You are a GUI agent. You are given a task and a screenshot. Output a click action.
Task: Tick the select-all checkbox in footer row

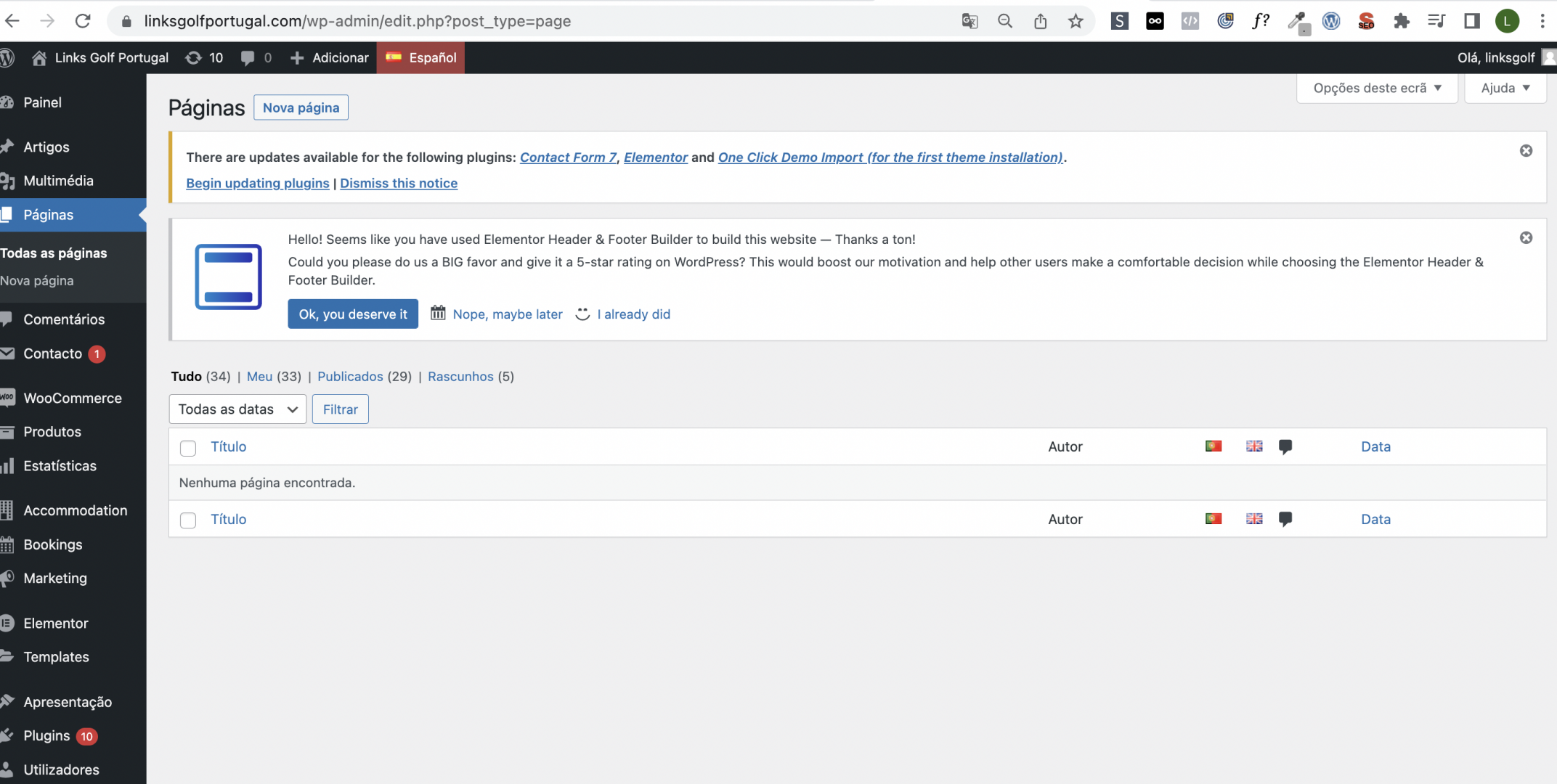[x=188, y=520]
